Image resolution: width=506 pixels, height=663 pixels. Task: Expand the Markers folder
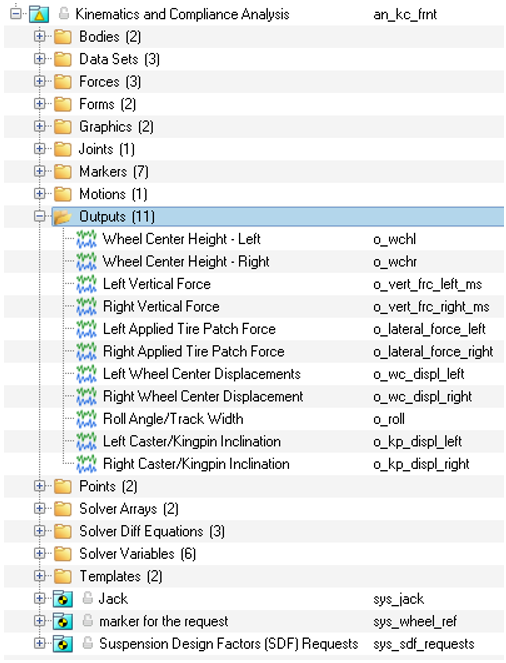click(x=39, y=171)
